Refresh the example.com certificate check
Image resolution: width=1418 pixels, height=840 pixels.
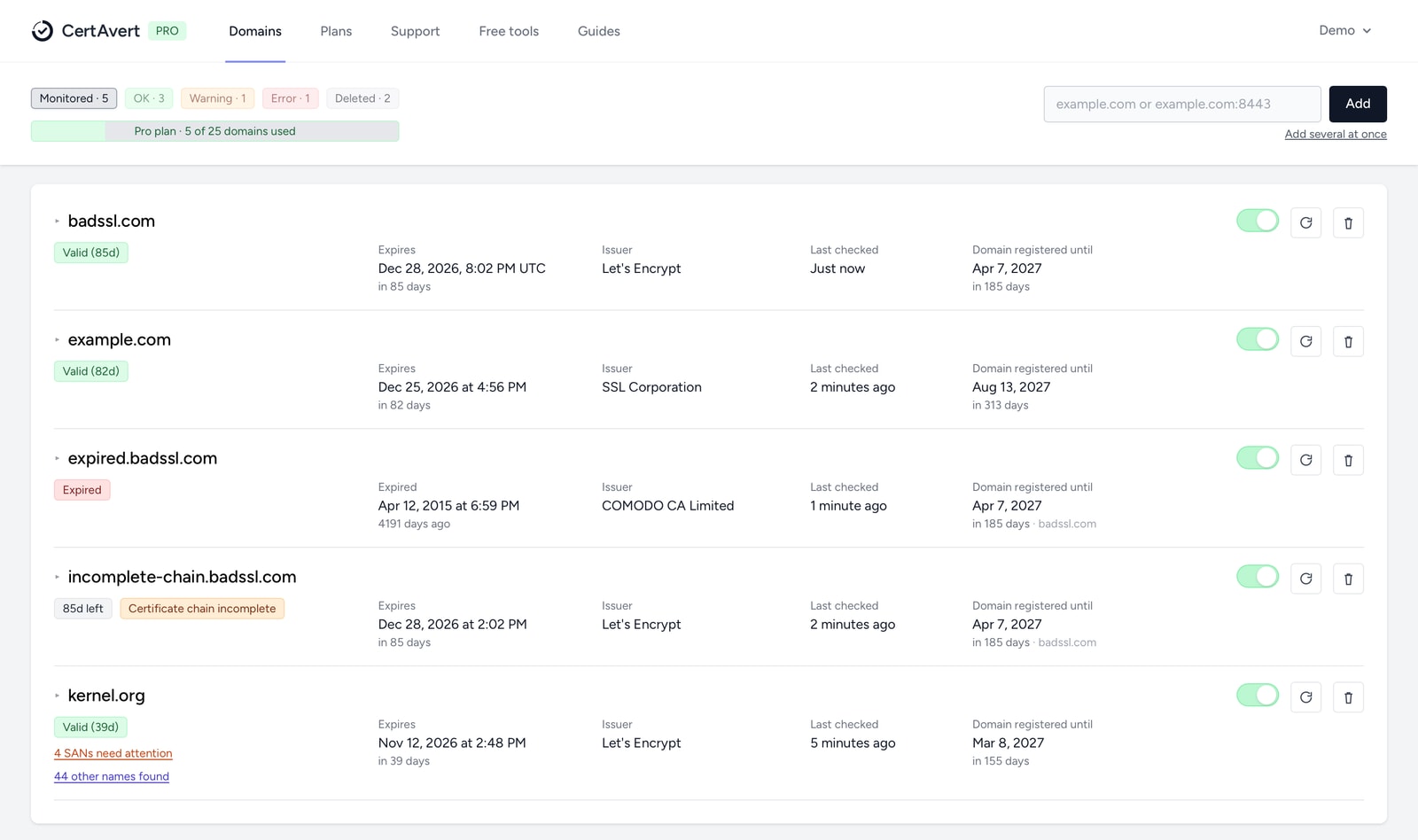pyautogui.click(x=1305, y=342)
